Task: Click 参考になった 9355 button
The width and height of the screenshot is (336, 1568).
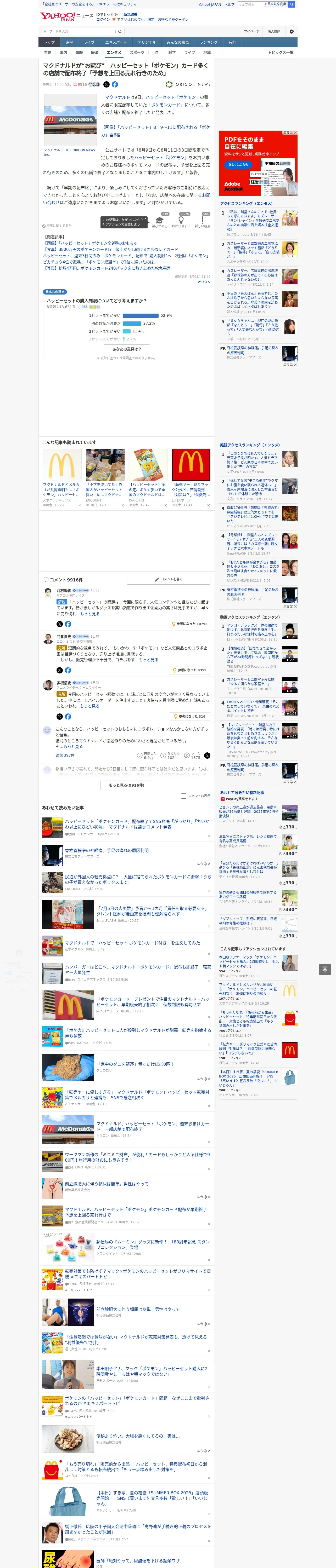Action: [x=190, y=670]
